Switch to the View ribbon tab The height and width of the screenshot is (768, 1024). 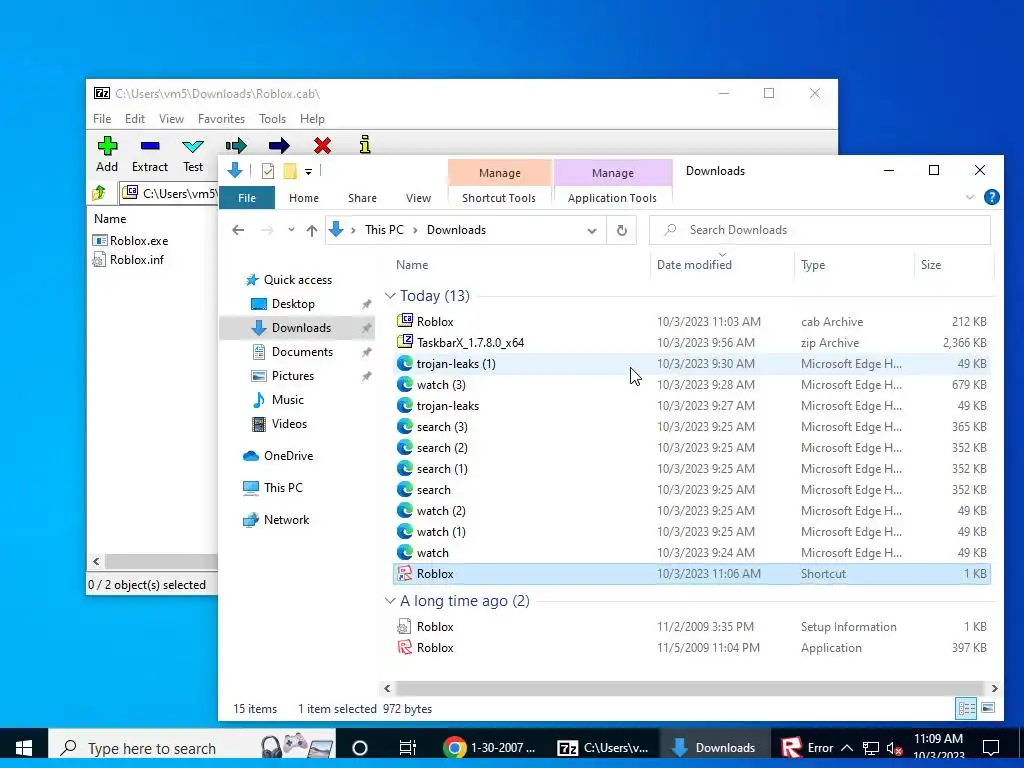418,198
